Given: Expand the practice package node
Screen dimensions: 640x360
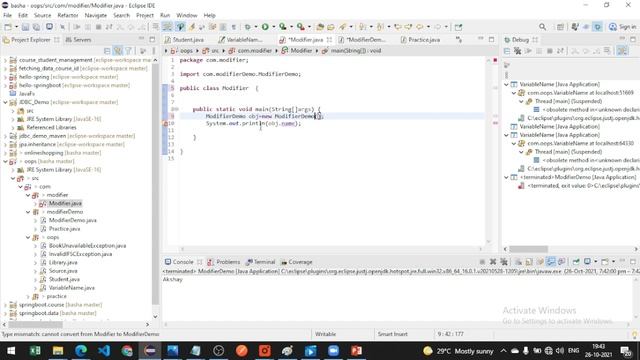Looking at the screenshot, I should click(28, 297).
